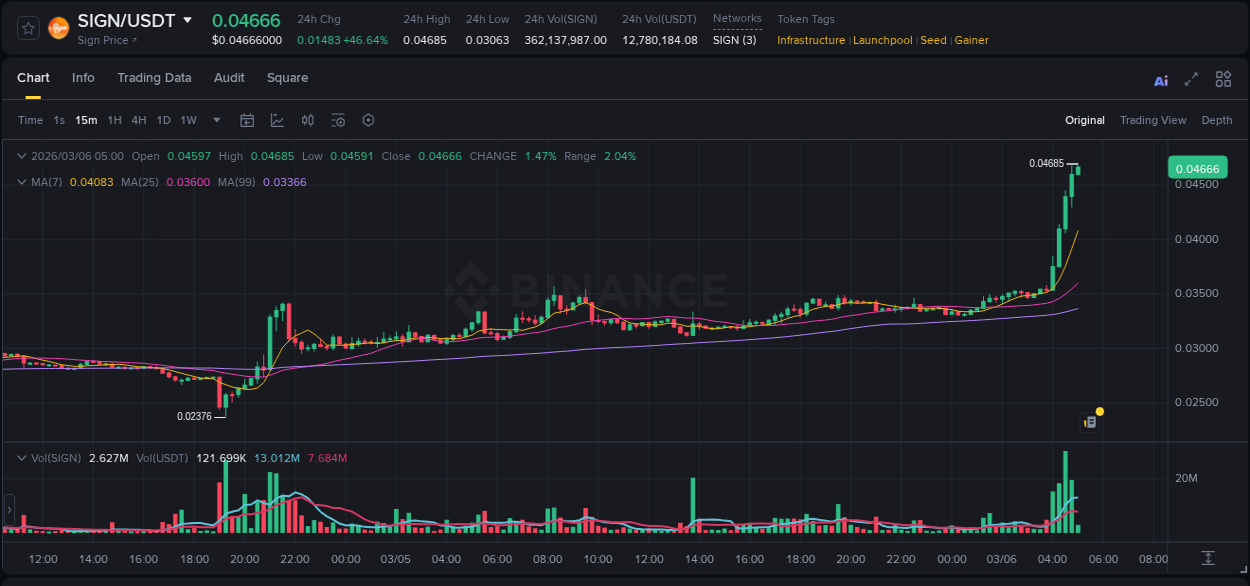Open the SIGN/USDT pair selector dropdown
This screenshot has width=1250, height=586.
click(x=188, y=20)
